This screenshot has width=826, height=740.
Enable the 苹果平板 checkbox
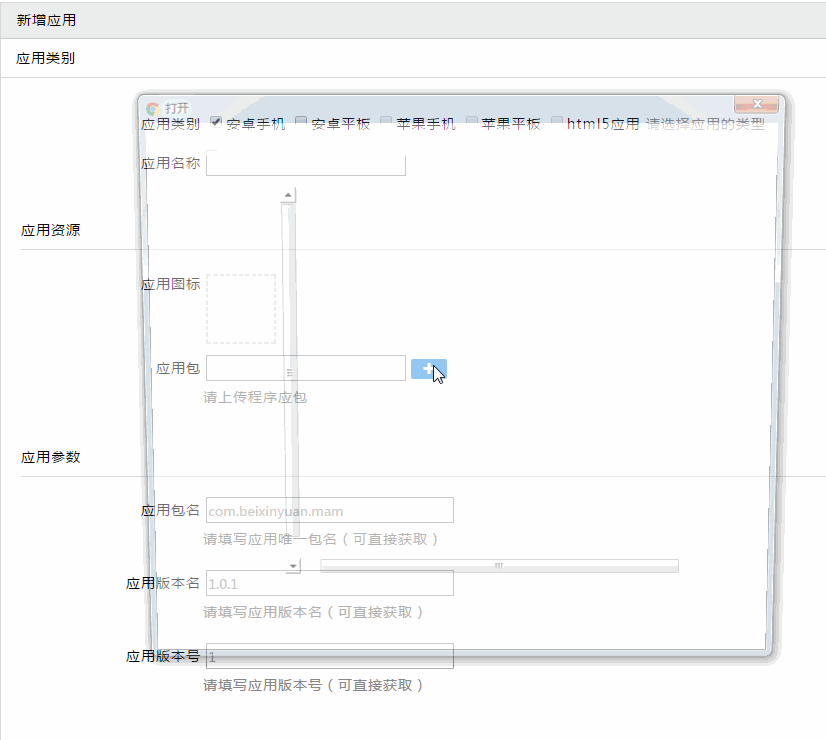(x=470, y=120)
